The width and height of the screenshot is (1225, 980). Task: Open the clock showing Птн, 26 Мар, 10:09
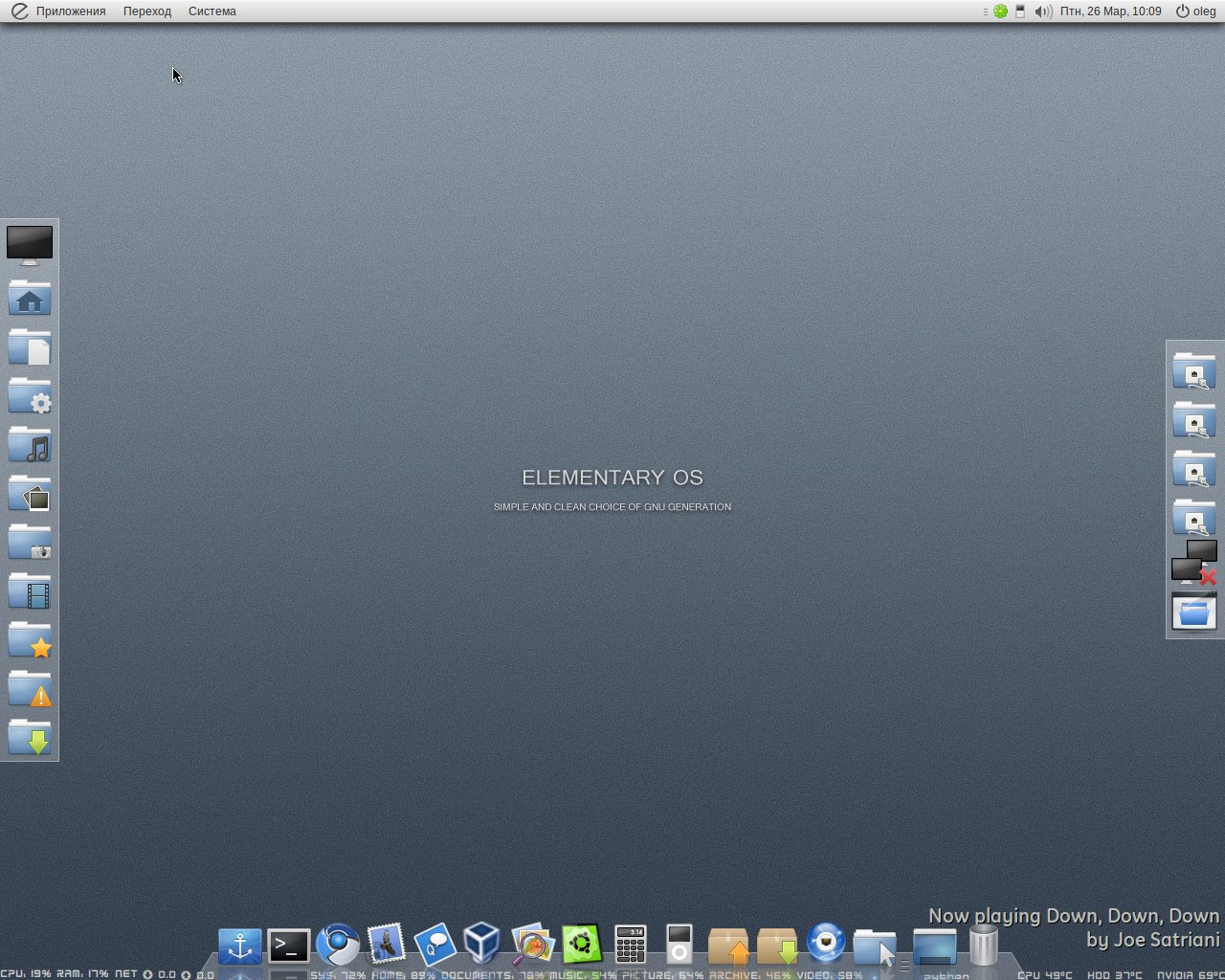coord(1111,11)
